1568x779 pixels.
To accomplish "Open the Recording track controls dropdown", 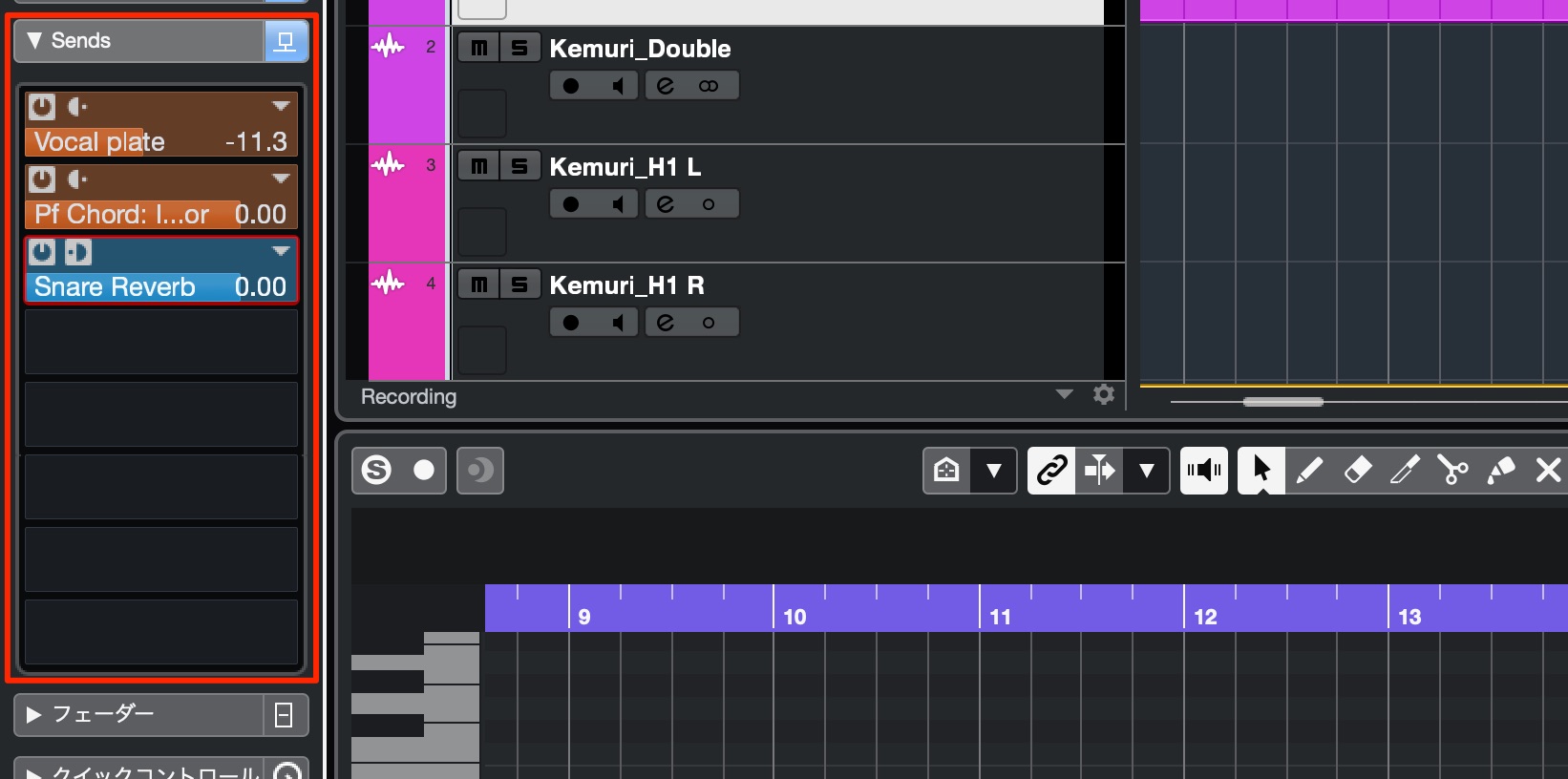I will [x=1064, y=394].
